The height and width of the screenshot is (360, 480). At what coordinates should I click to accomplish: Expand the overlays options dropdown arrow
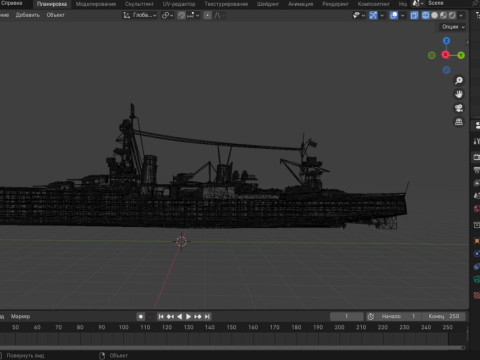(402, 15)
